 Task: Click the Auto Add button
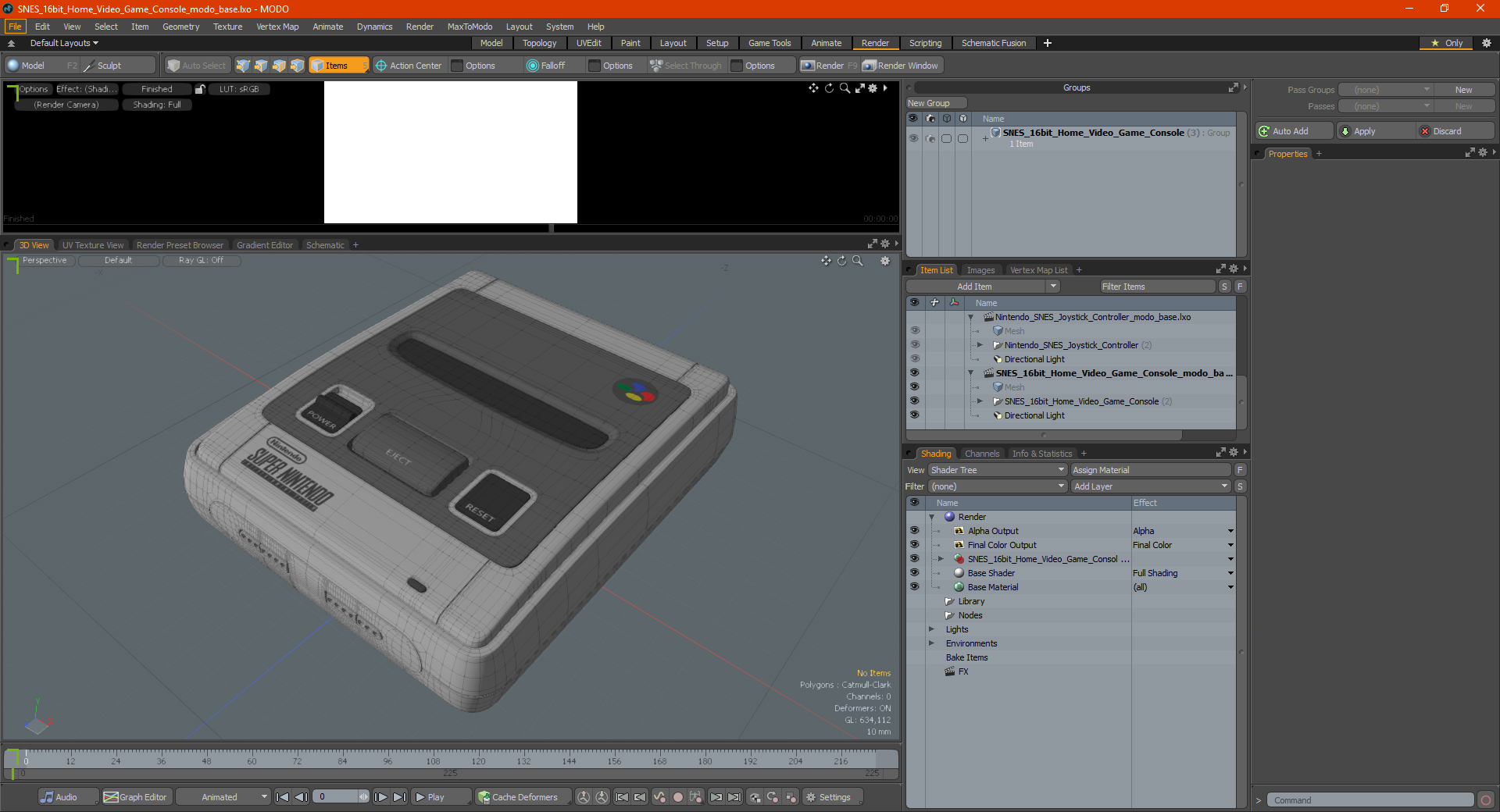tap(1294, 131)
